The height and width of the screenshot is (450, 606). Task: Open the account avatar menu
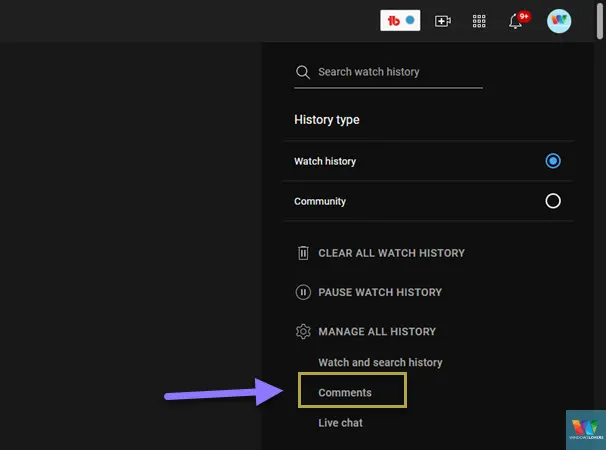(x=559, y=21)
